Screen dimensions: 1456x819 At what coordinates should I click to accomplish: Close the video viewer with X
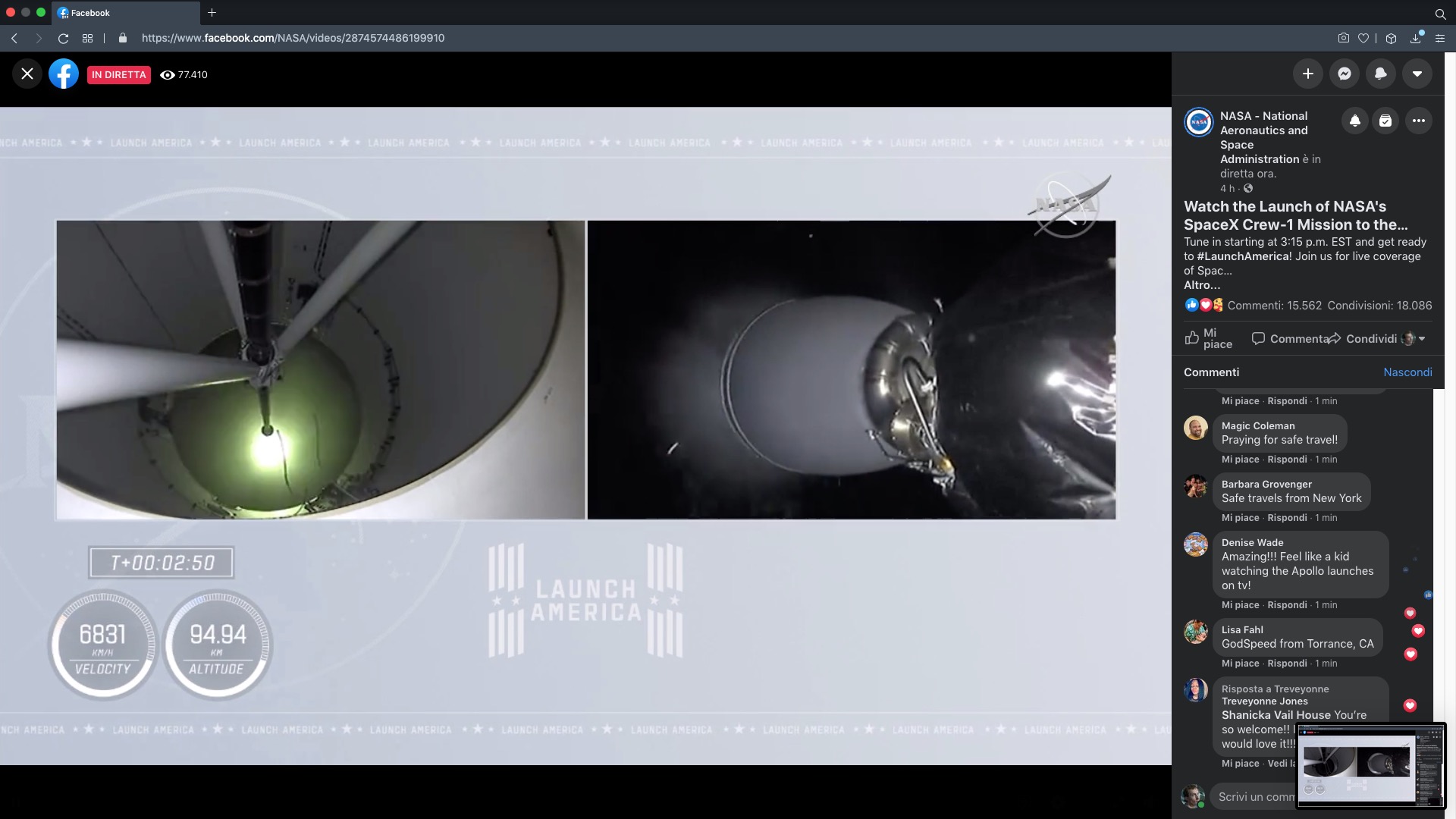pos(27,74)
